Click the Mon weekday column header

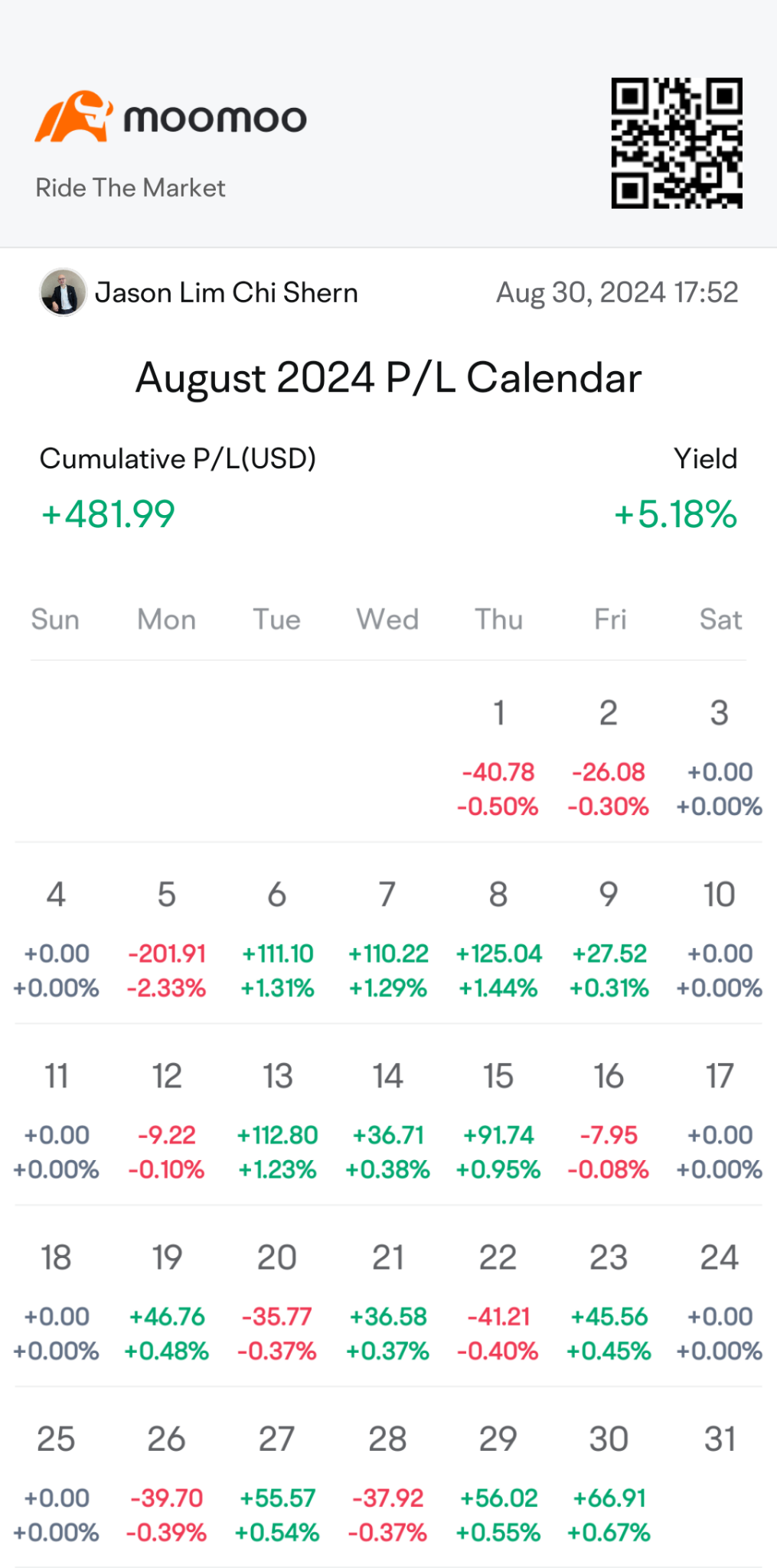[167, 619]
